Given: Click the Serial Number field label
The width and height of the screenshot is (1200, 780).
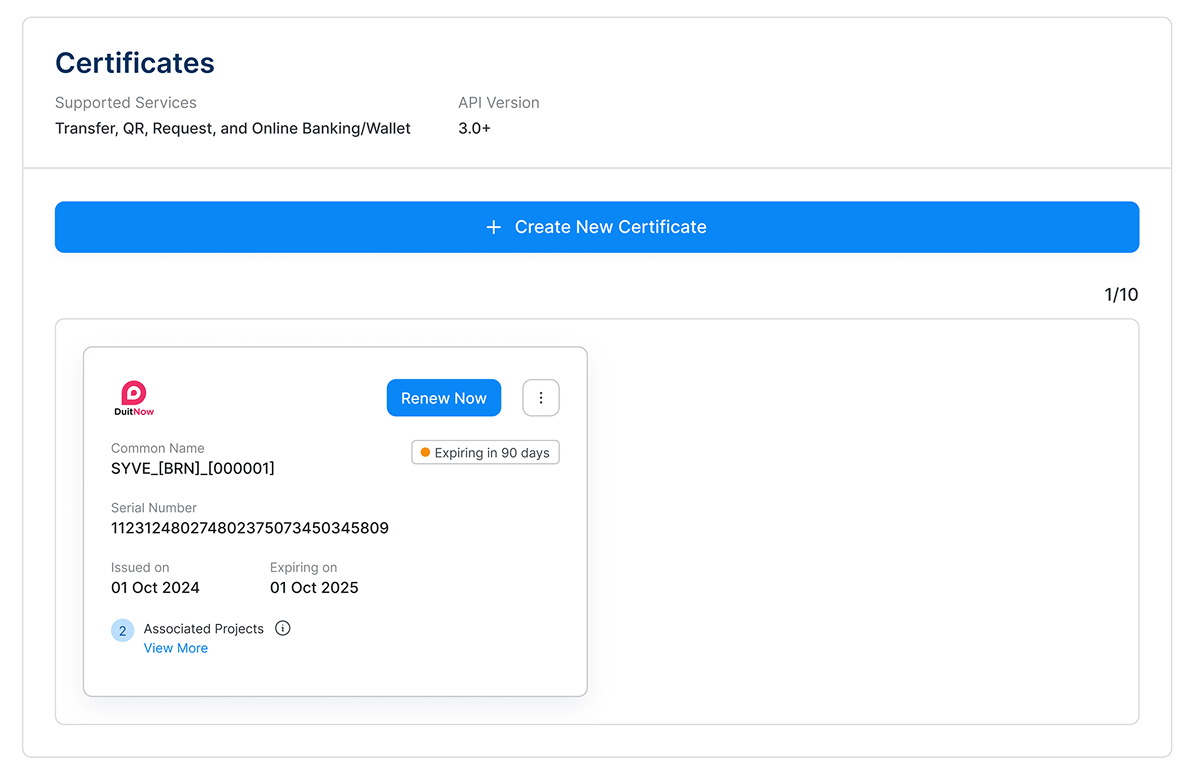Looking at the screenshot, I should coord(154,508).
